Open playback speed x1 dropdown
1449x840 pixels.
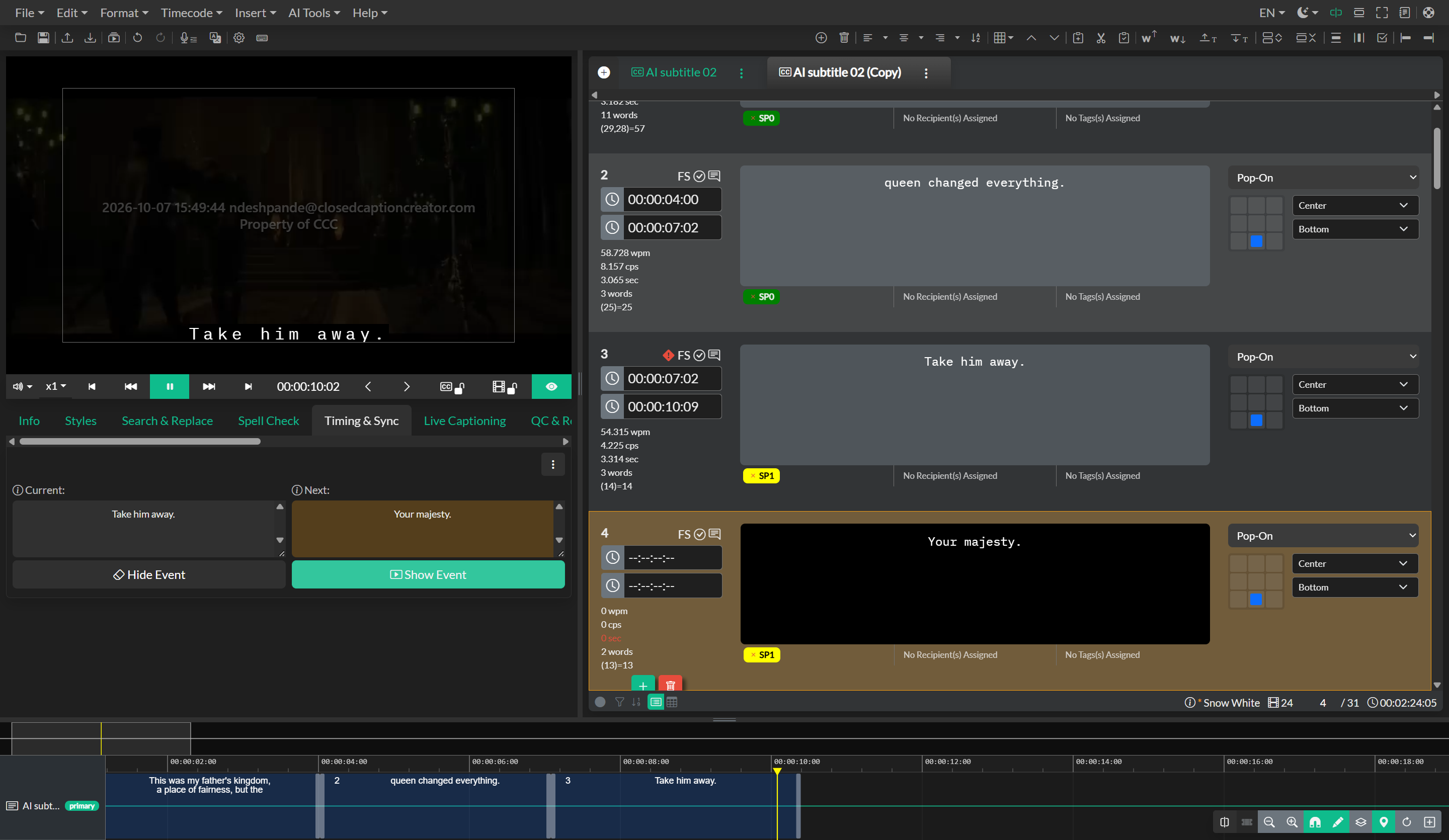pos(56,386)
